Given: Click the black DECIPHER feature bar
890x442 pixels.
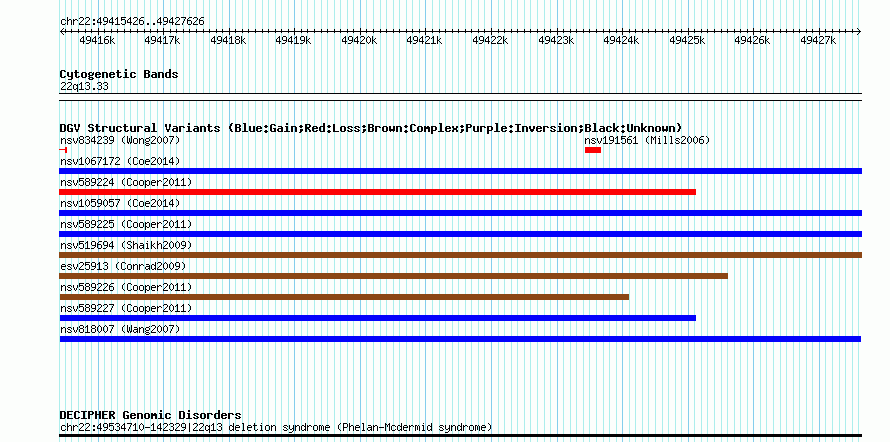Looking at the screenshot, I should pyautogui.click(x=460, y=436).
